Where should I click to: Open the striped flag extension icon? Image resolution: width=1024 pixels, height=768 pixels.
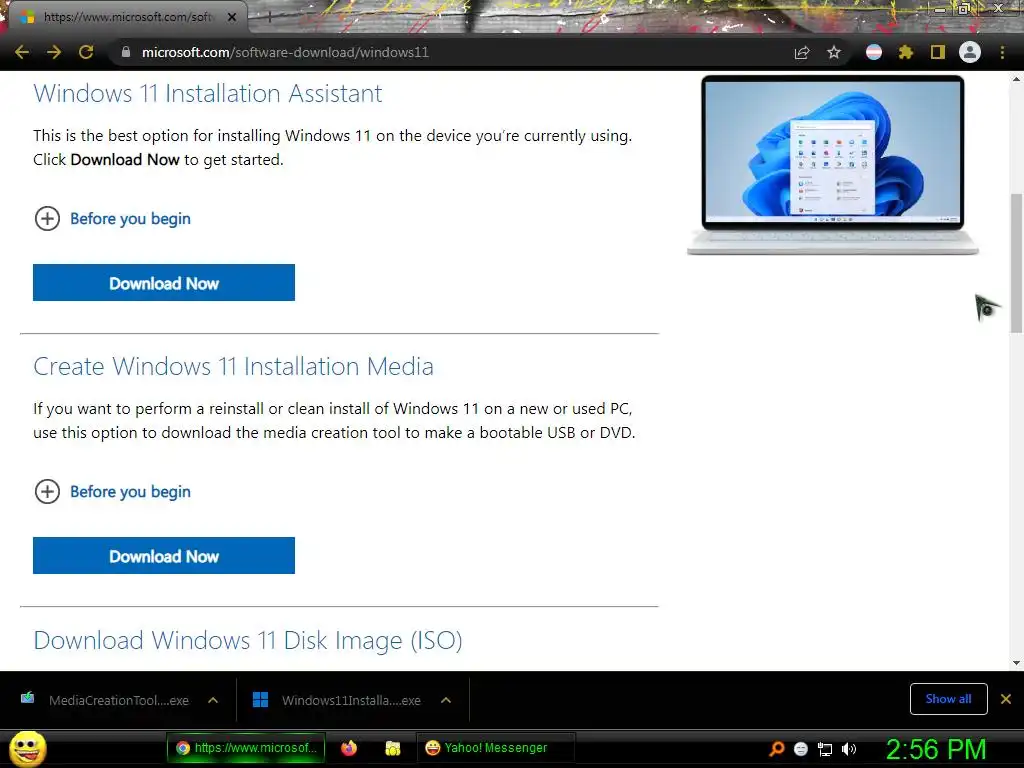click(874, 52)
